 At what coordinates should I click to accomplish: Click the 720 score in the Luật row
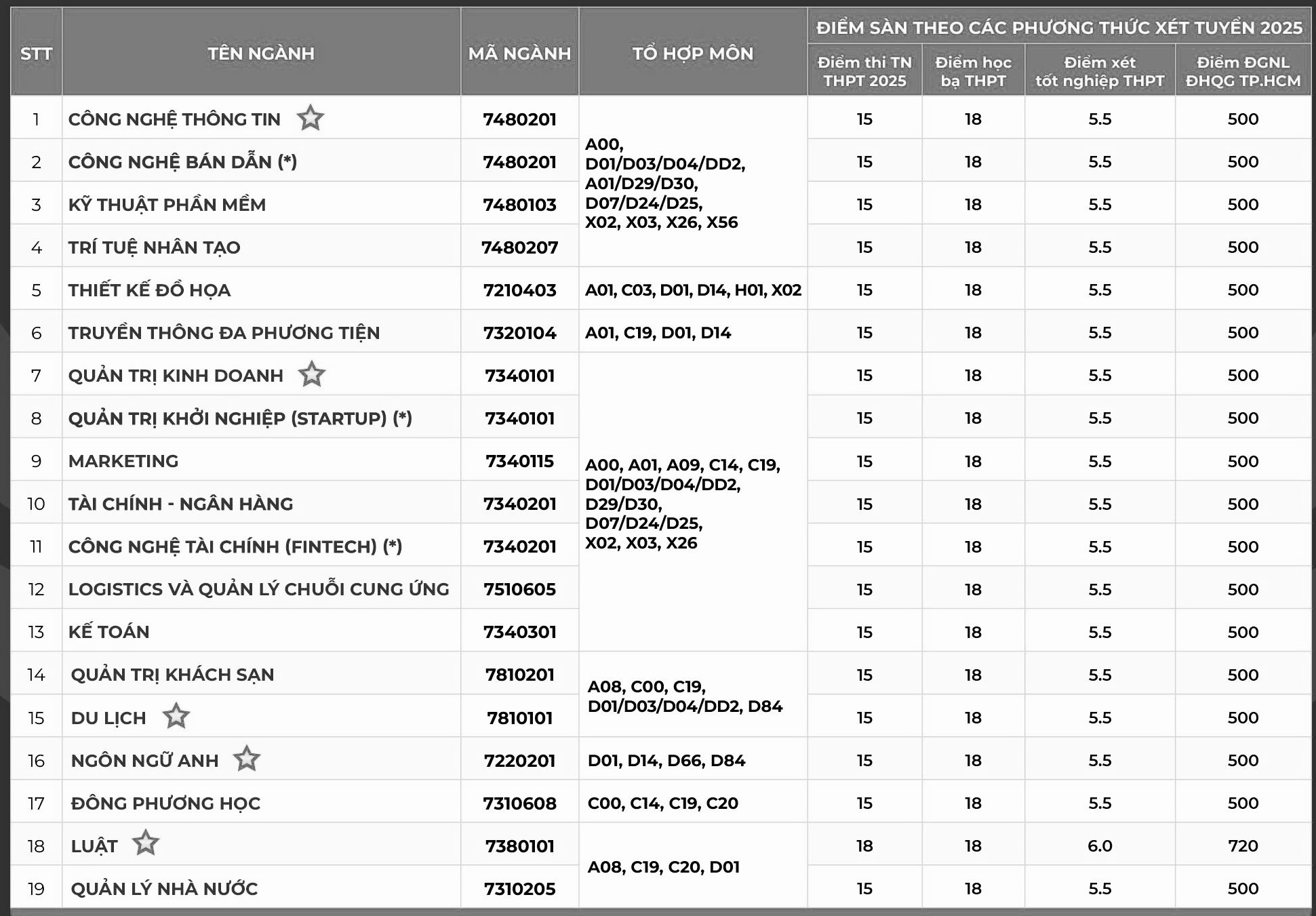(1243, 845)
